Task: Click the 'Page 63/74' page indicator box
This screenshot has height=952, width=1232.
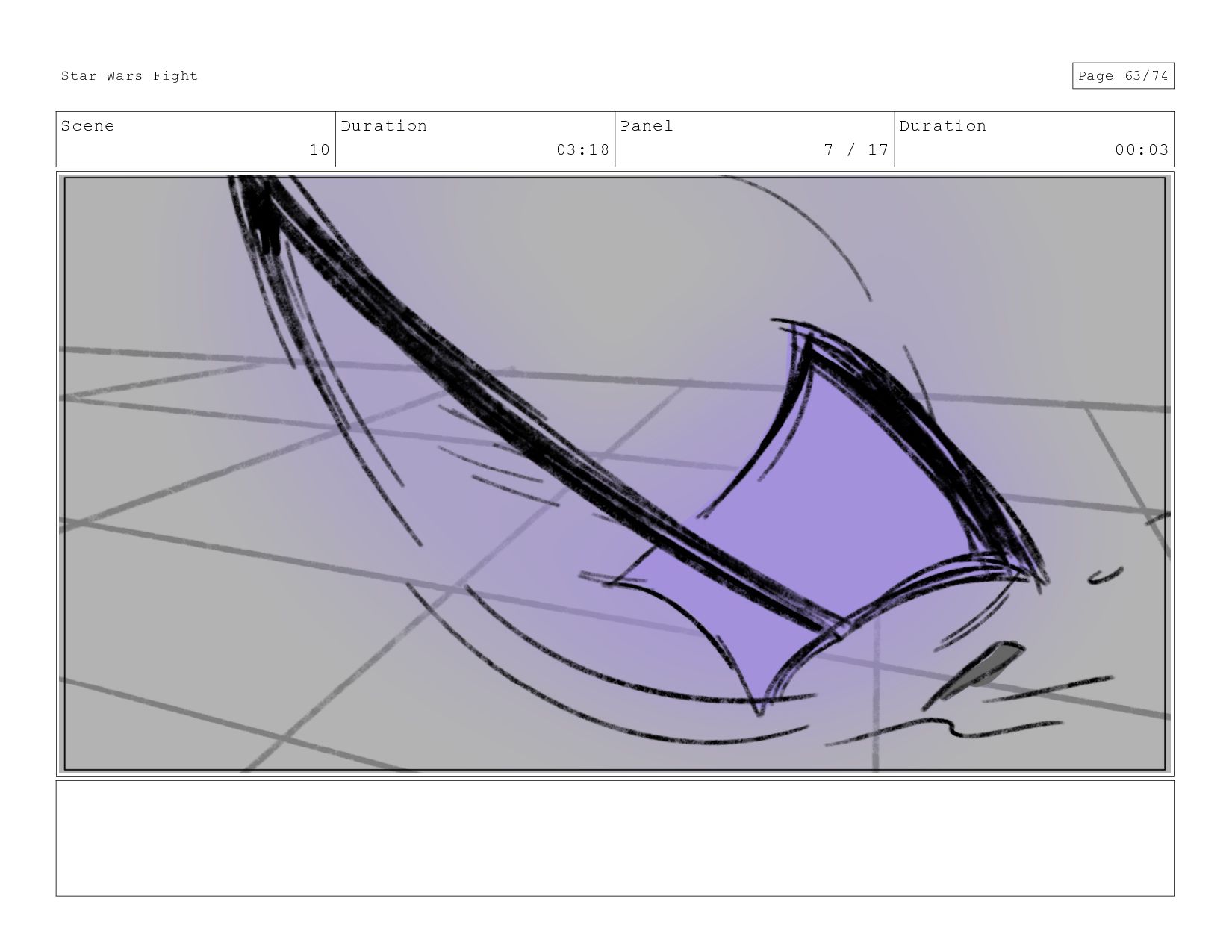Action: coord(1123,76)
